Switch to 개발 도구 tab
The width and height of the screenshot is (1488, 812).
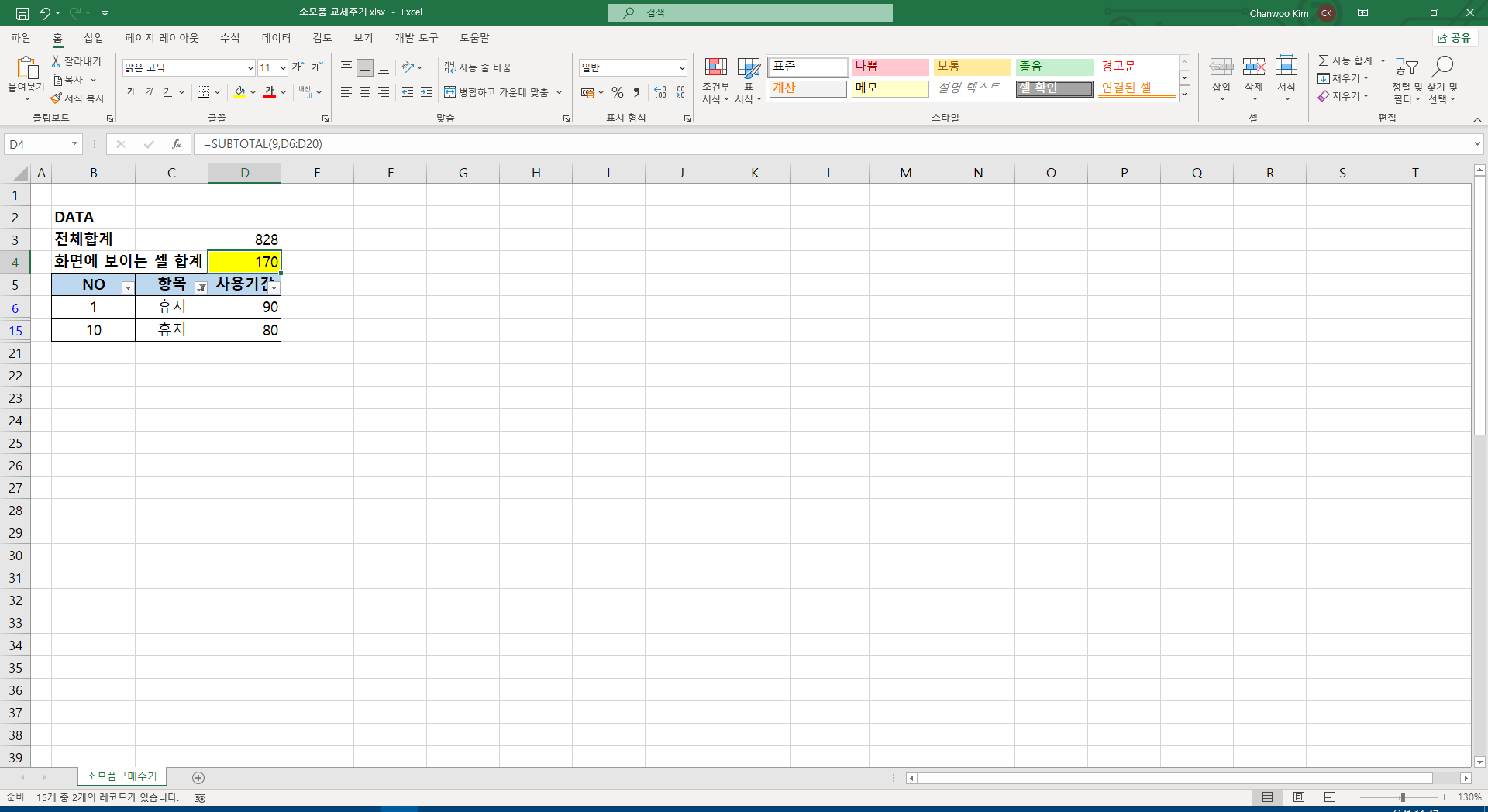point(416,37)
